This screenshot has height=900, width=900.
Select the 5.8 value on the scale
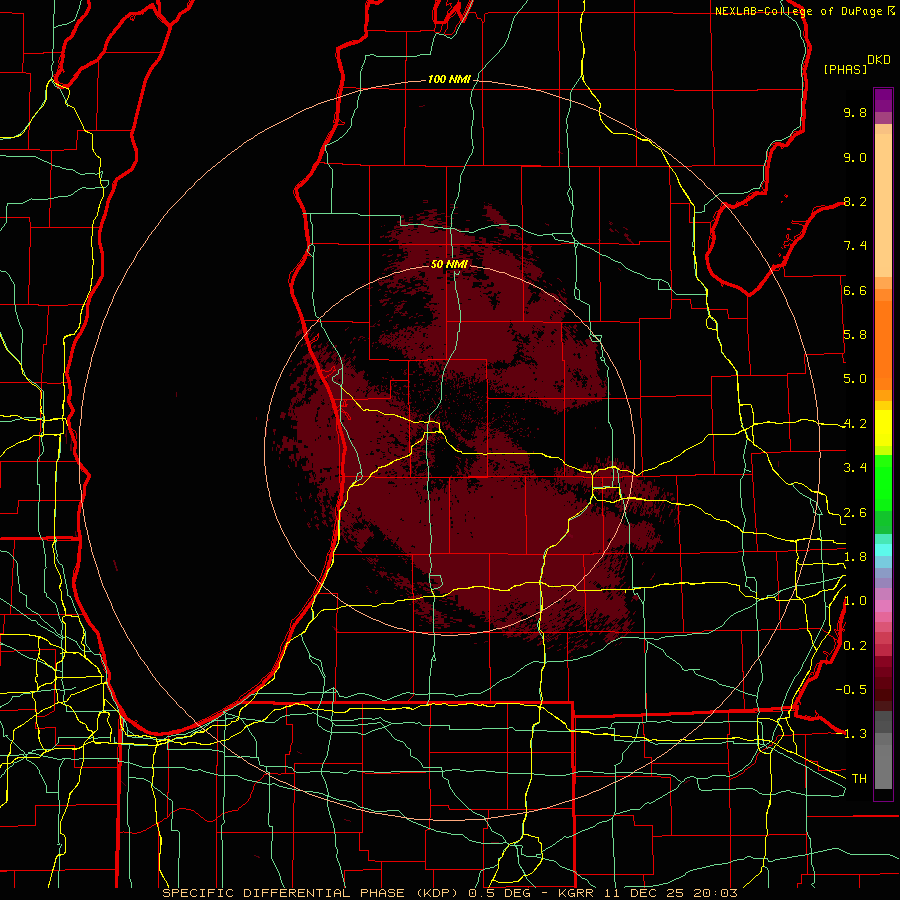(x=855, y=335)
